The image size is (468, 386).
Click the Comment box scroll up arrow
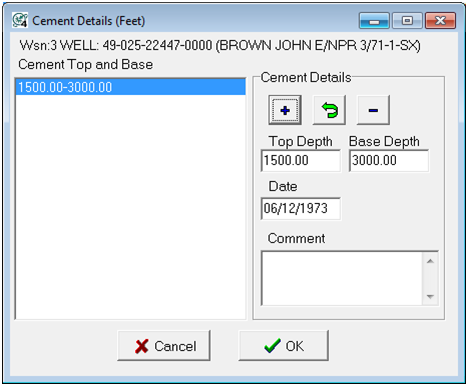[430, 261]
